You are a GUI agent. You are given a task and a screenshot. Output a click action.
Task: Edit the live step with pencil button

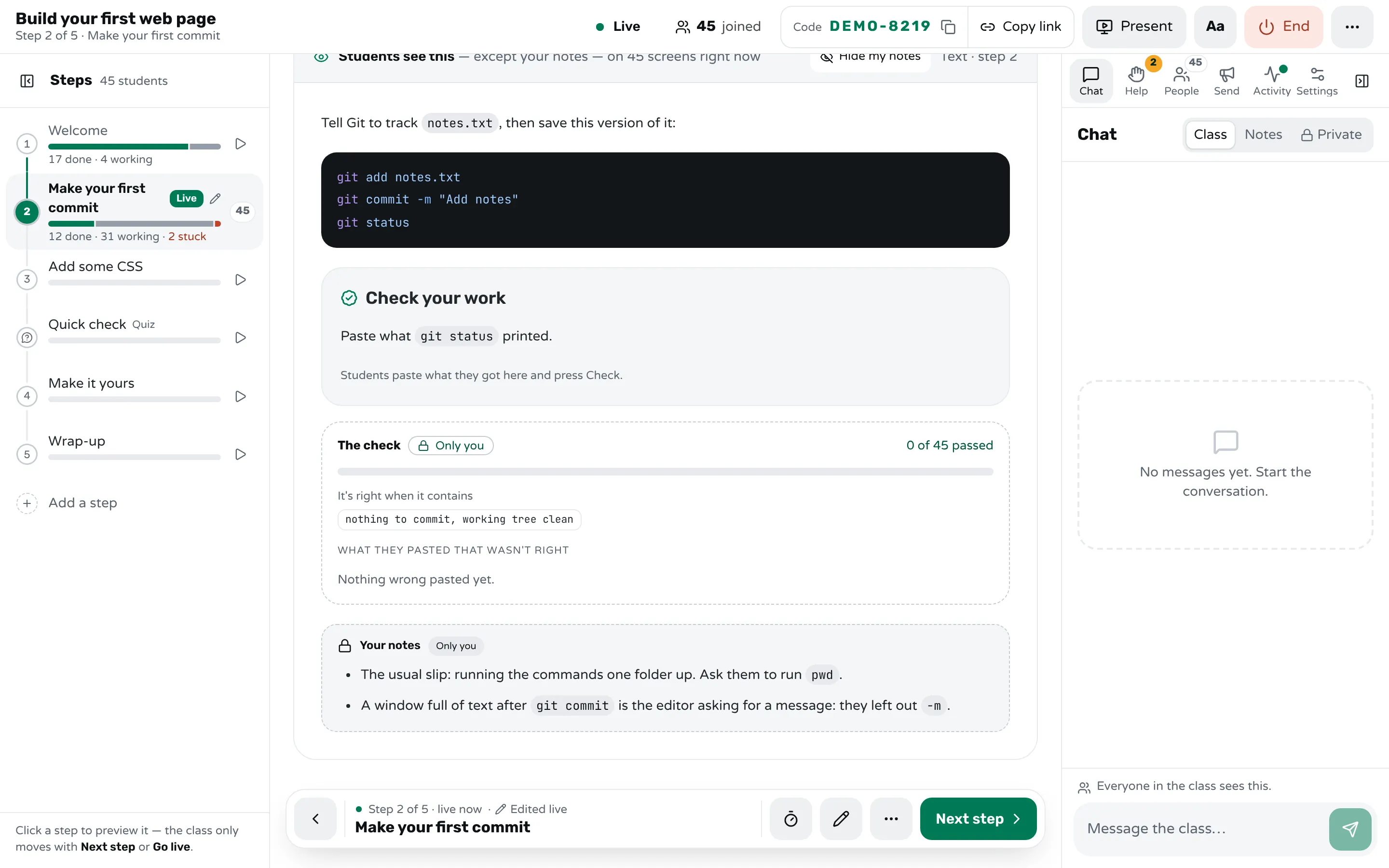(x=841, y=819)
